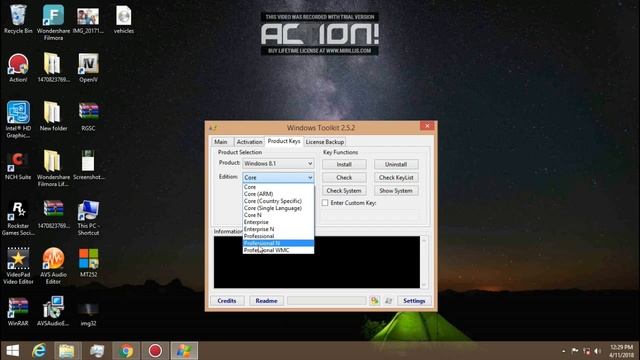Open Google Chrome from taskbar
640x360 pixels.
pos(126,351)
